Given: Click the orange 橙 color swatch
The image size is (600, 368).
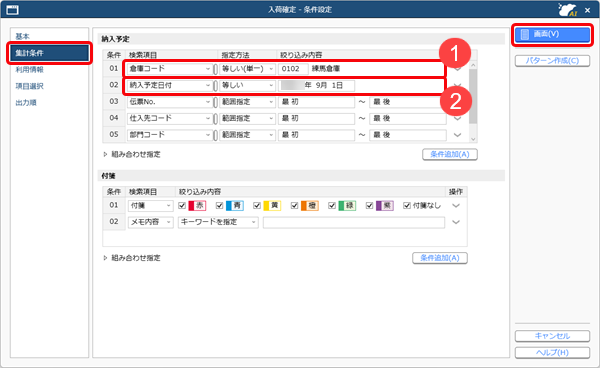Looking at the screenshot, I should click(x=310, y=206).
